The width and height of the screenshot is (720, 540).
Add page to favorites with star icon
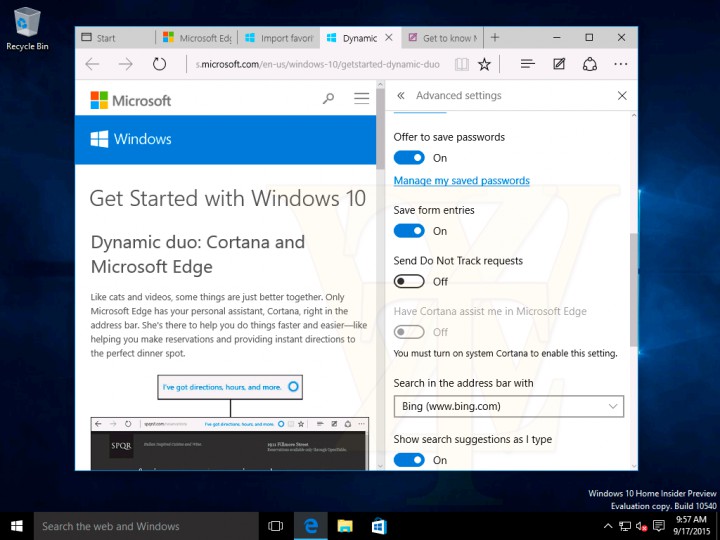pos(484,64)
